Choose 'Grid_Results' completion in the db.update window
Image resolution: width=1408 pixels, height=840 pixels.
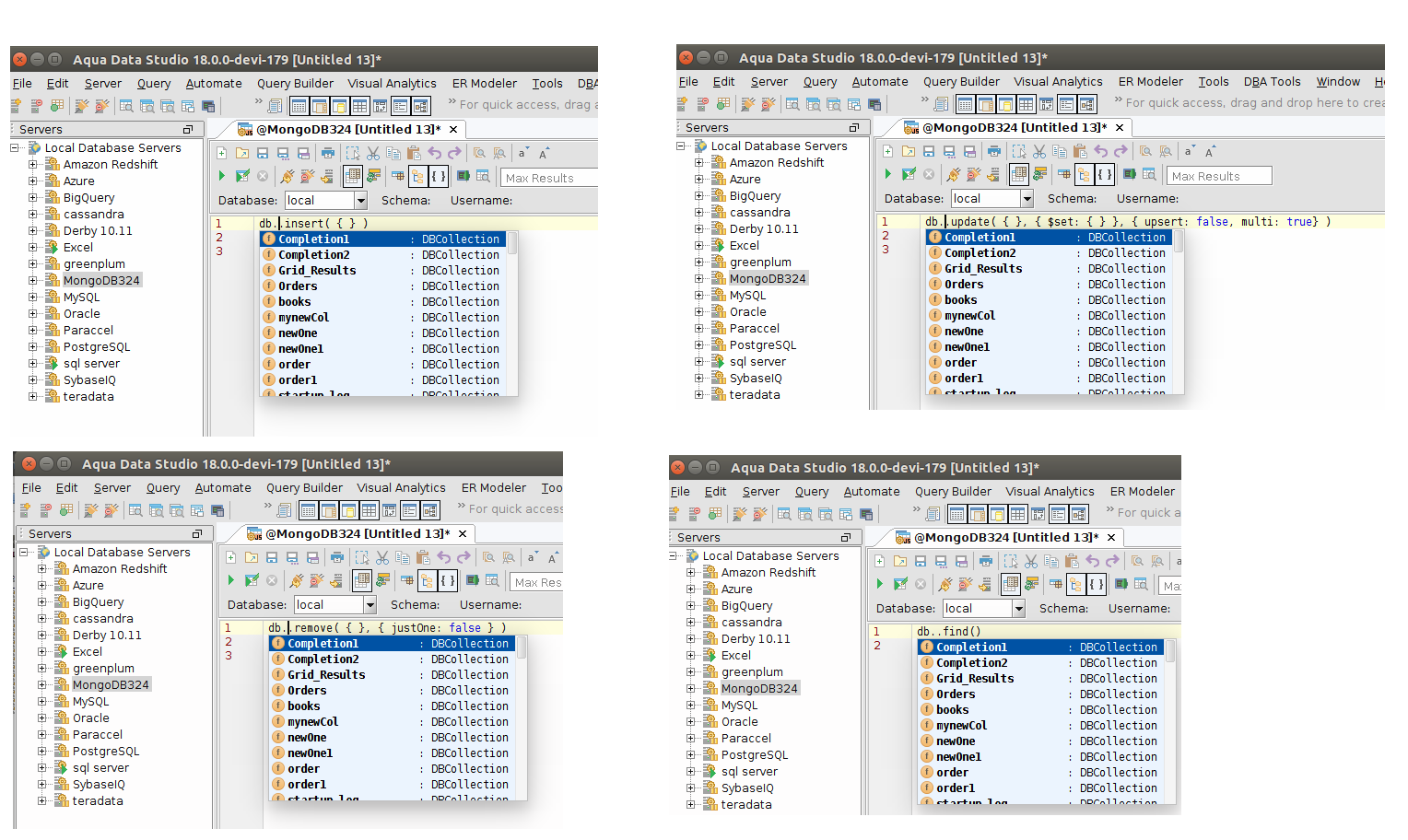(1050, 269)
